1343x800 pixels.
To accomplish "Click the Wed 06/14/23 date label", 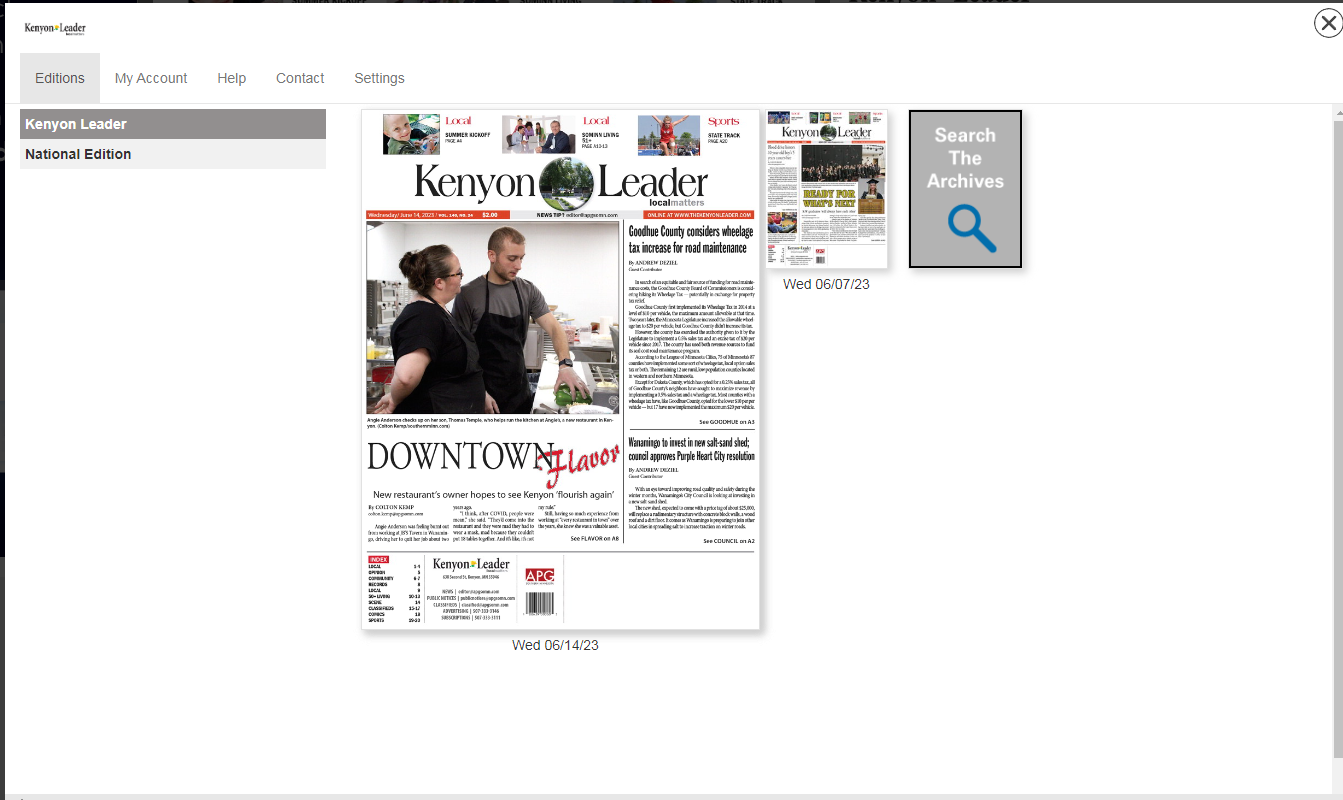I will pyautogui.click(x=555, y=645).
